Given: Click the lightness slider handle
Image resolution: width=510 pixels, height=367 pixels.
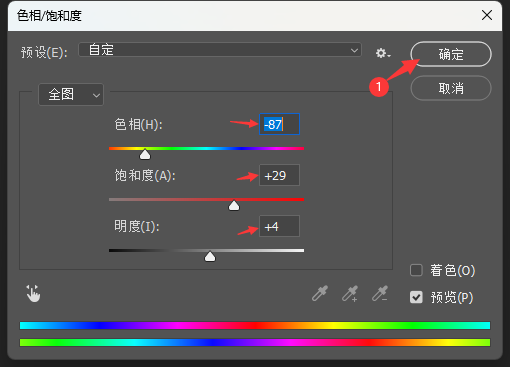Looking at the screenshot, I should pos(210,256).
